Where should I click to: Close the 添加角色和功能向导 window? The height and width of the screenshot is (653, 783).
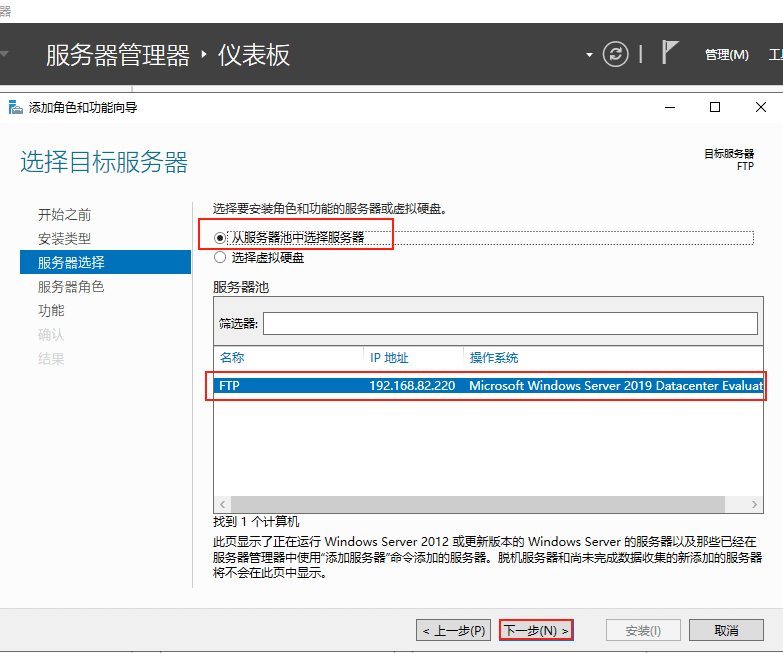tap(761, 107)
